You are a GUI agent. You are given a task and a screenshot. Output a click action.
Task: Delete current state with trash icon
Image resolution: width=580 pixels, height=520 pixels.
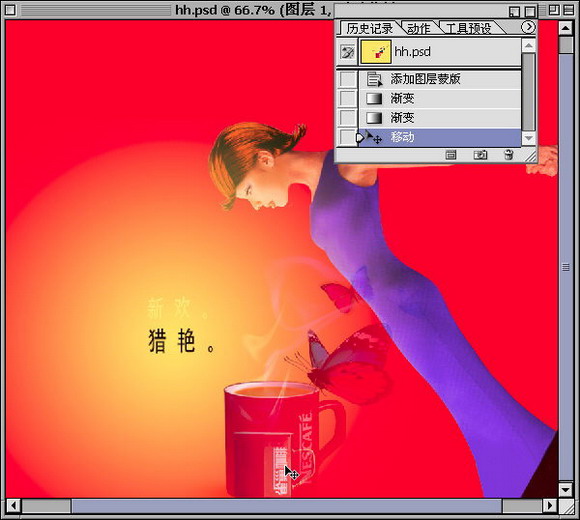(x=509, y=155)
